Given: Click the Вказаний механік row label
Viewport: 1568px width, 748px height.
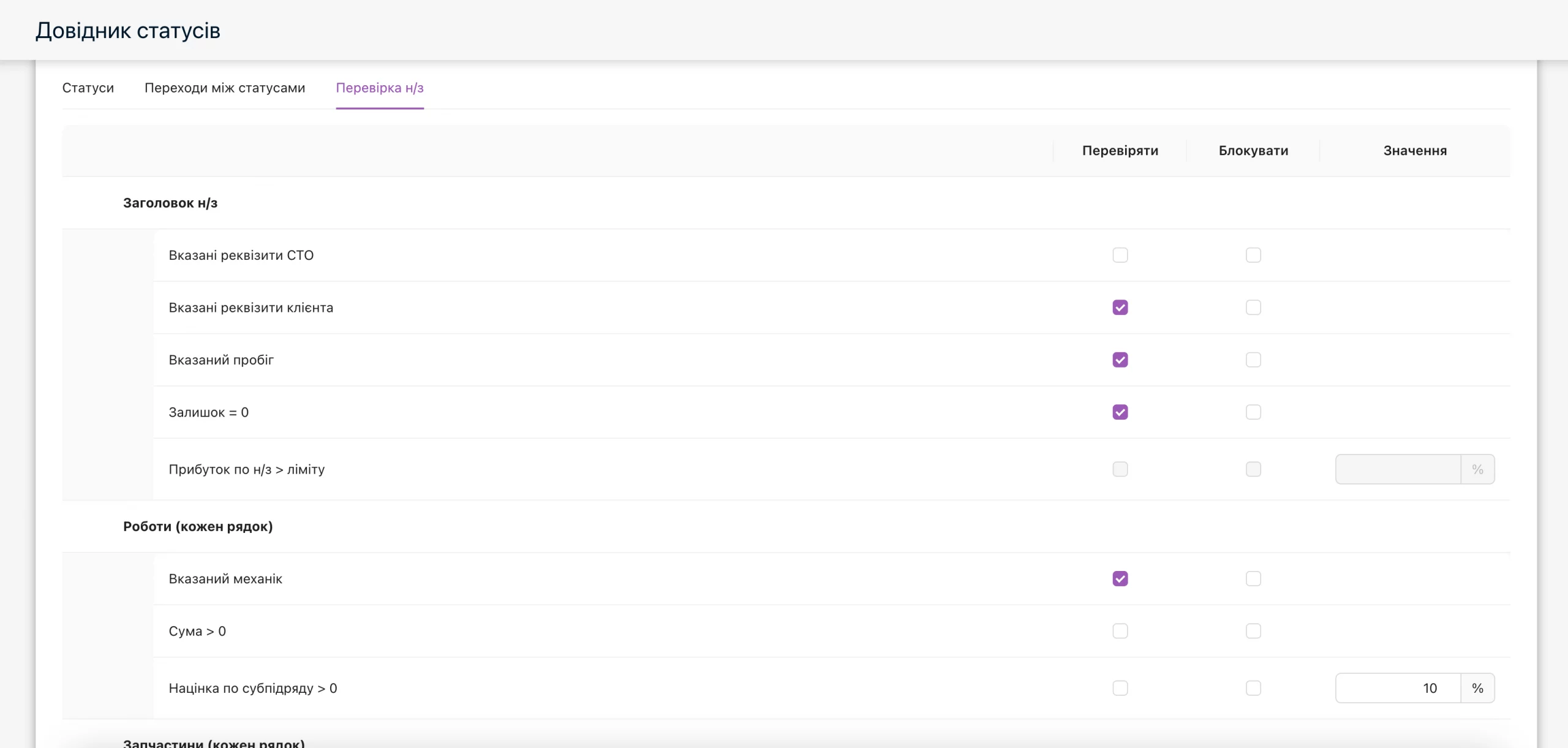Looking at the screenshot, I should [225, 579].
